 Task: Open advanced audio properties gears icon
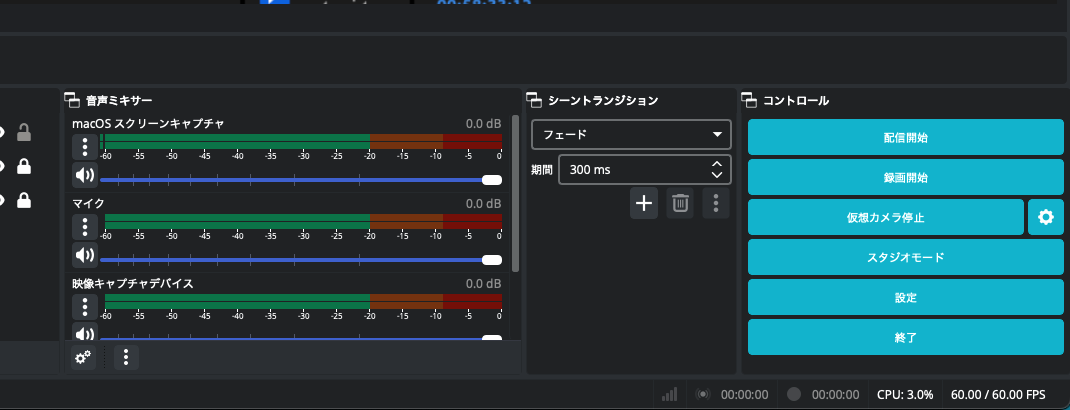(x=83, y=357)
